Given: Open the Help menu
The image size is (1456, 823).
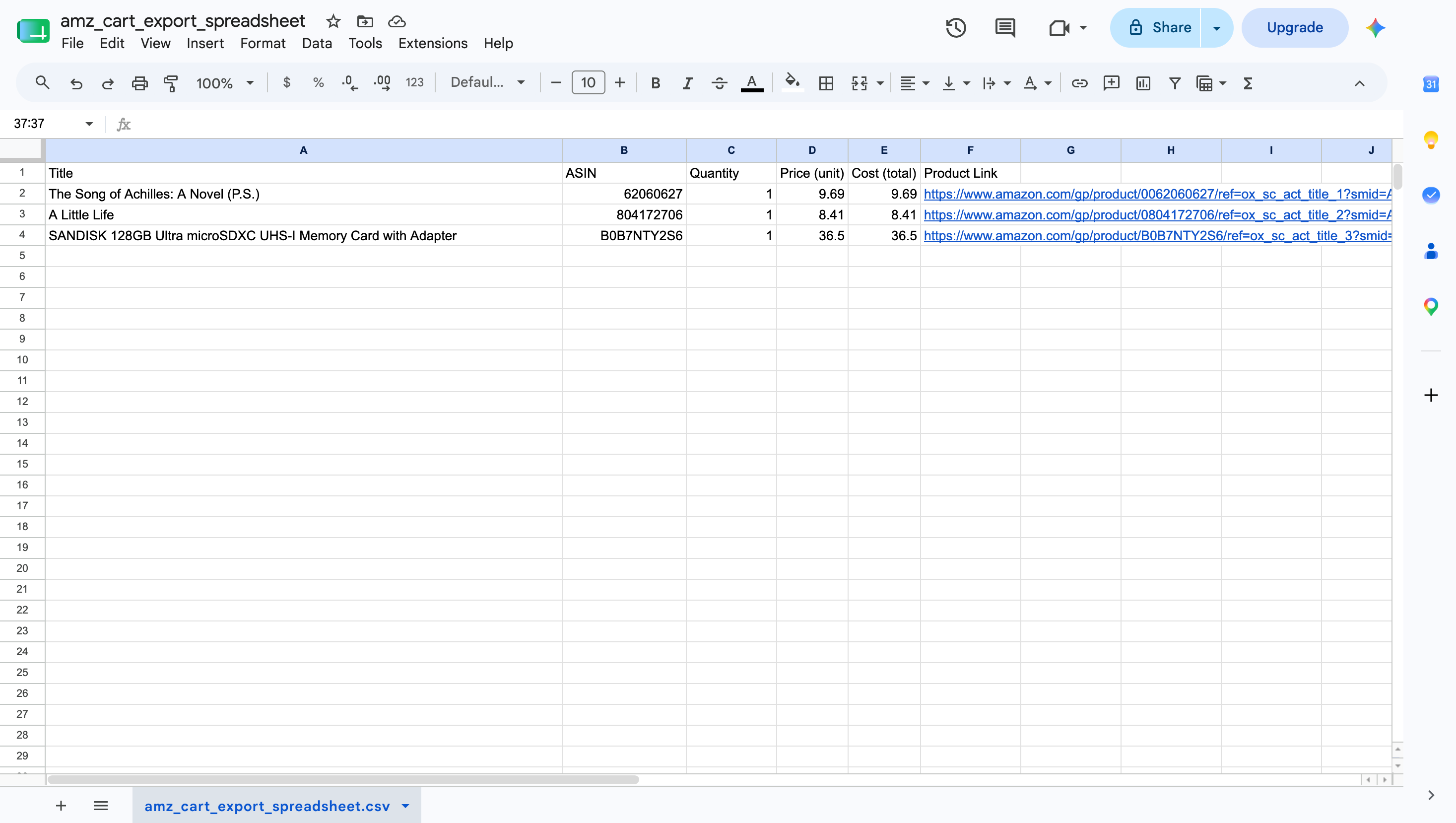Looking at the screenshot, I should (x=499, y=44).
